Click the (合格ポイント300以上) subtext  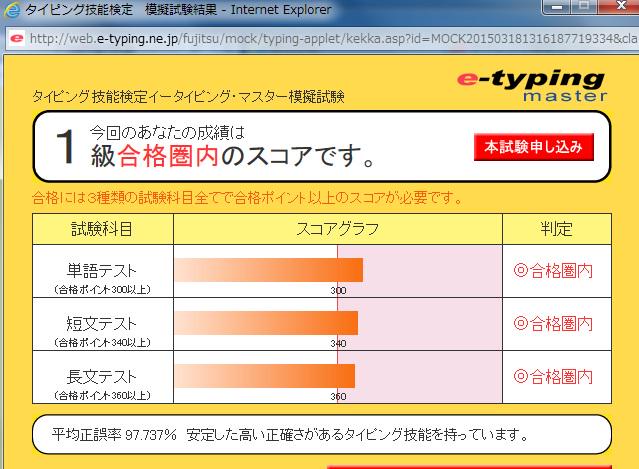[x=102, y=290]
